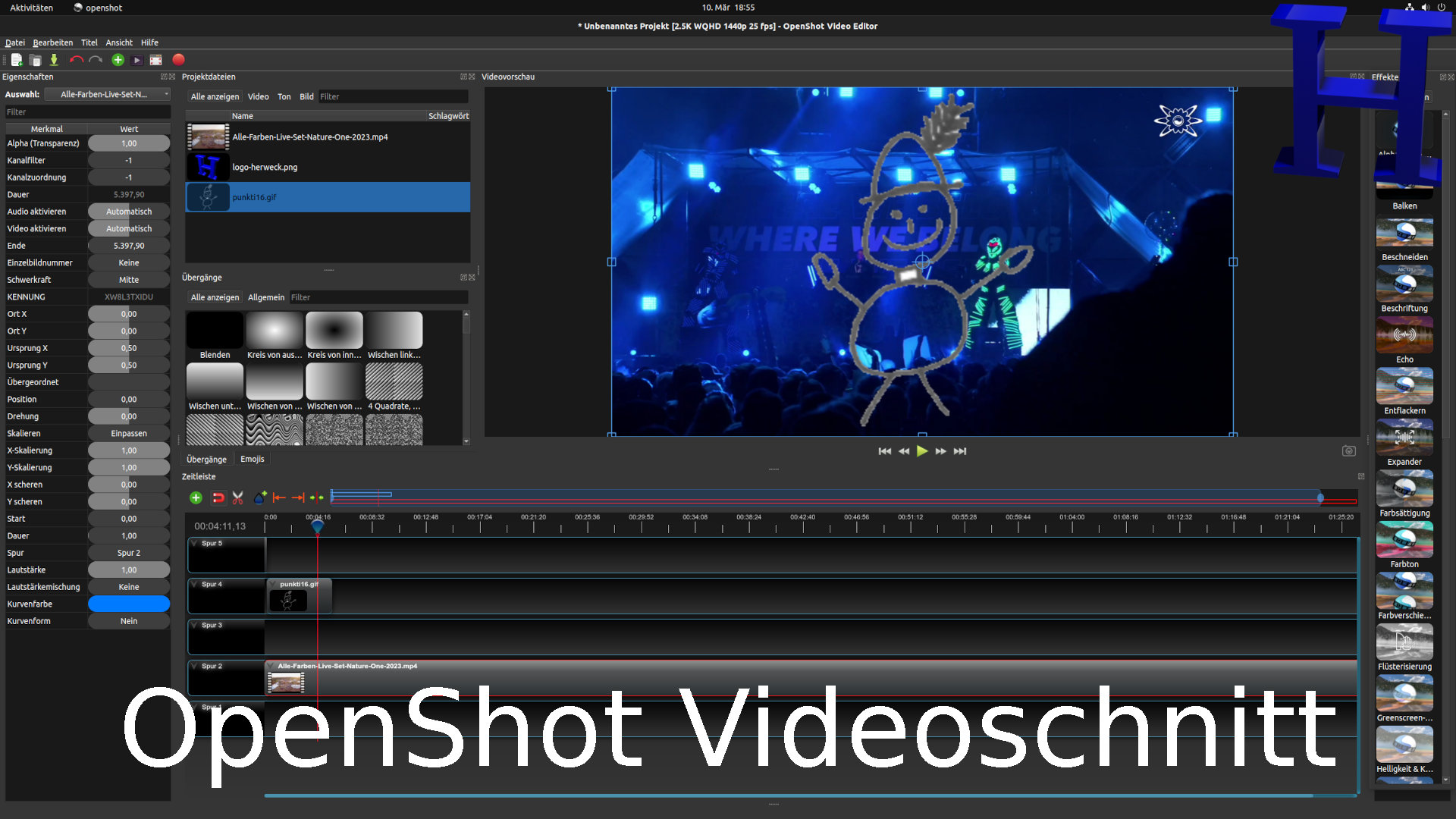Jump to end of preview

pos(960,451)
